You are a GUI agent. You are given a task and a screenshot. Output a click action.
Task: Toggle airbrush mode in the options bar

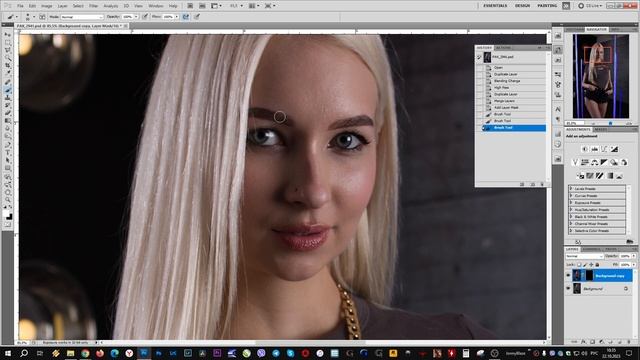click(186, 17)
